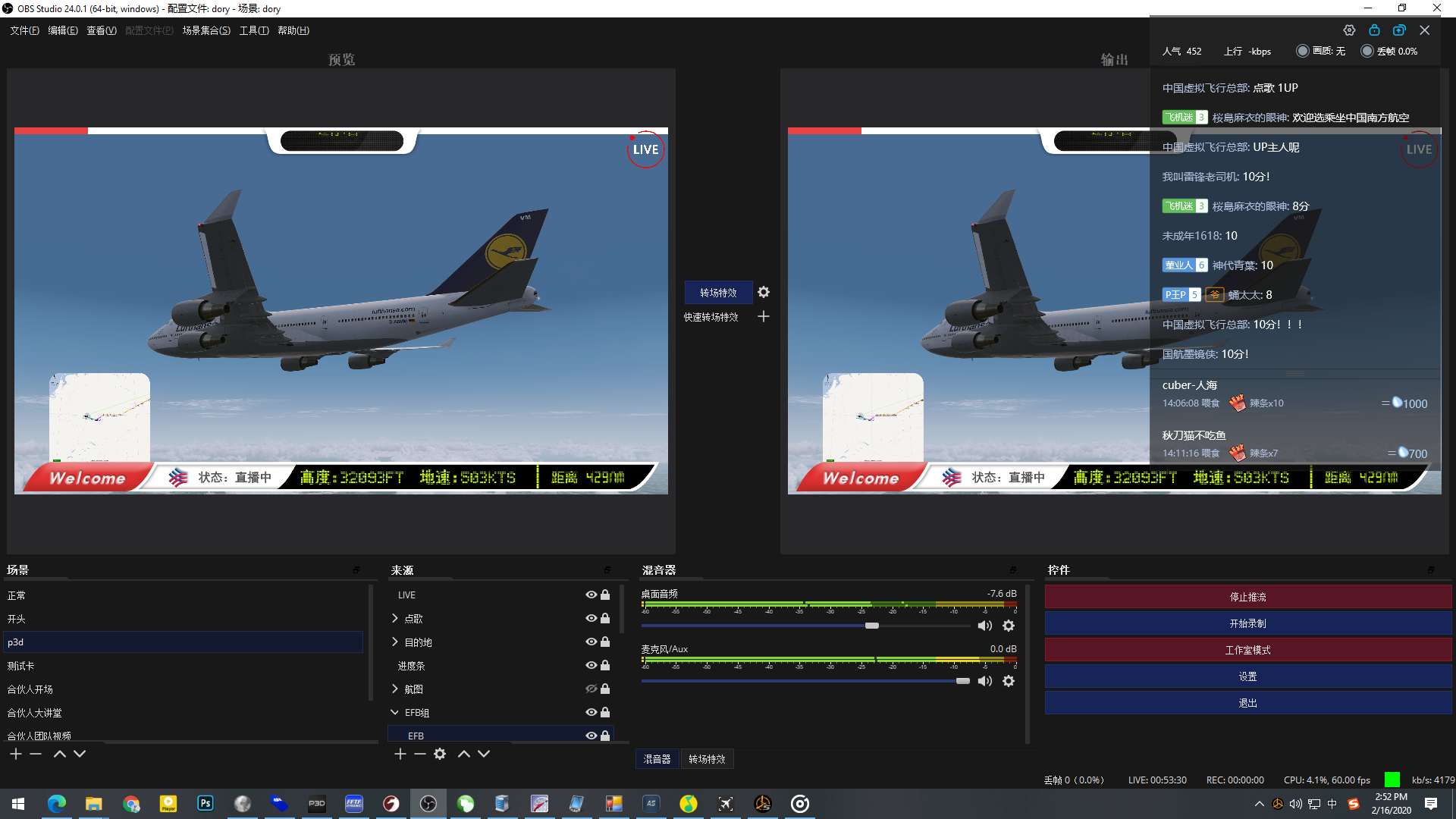Expand the 航图 source group

[x=395, y=689]
